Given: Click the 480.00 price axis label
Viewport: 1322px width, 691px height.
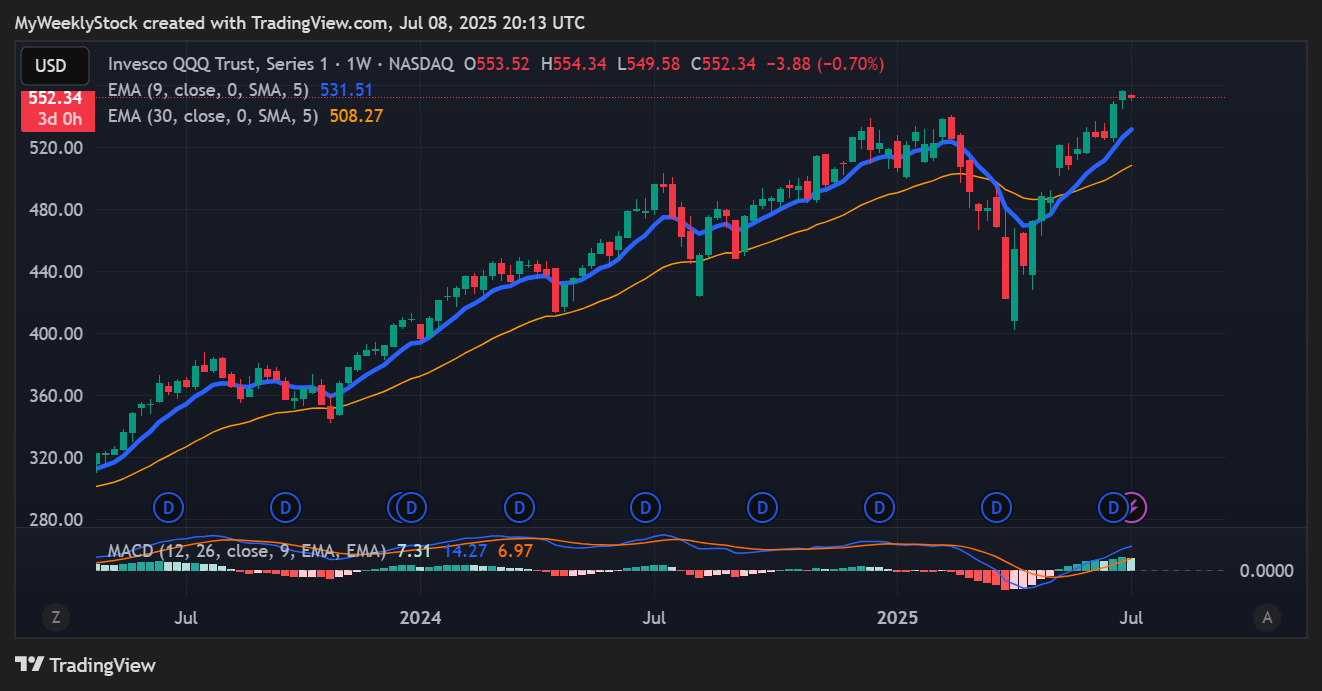Looking at the screenshot, I should tap(58, 209).
